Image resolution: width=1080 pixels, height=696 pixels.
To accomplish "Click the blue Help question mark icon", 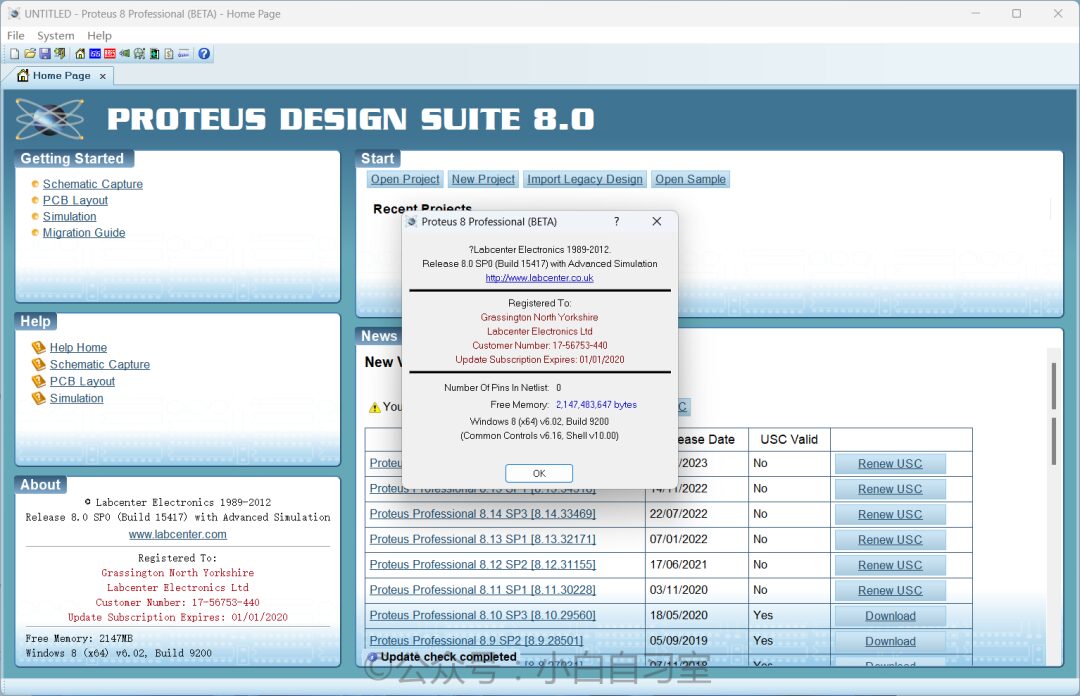I will (204, 54).
